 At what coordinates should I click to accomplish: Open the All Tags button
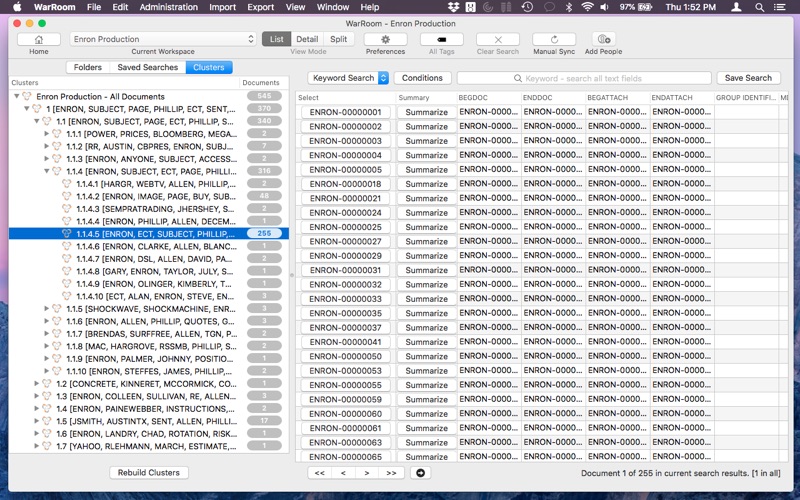tap(441, 39)
